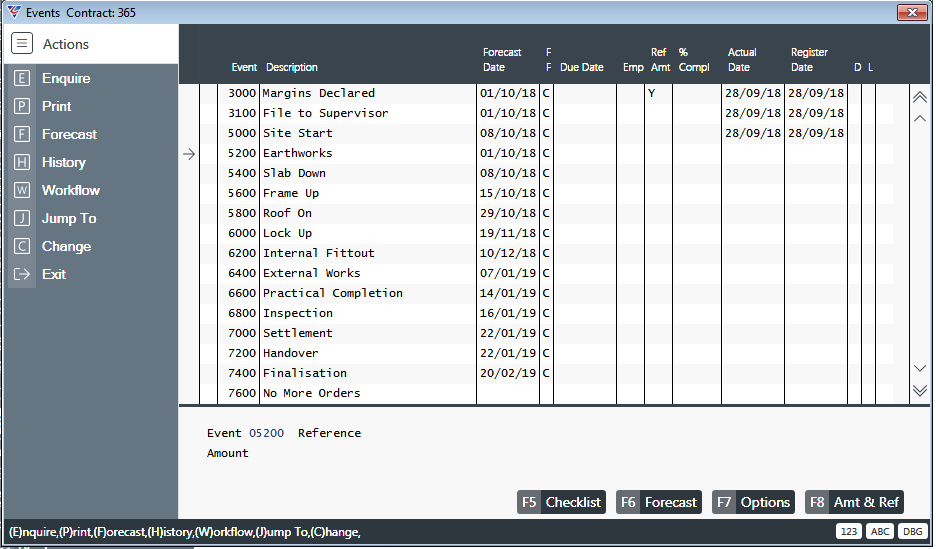Image resolution: width=936 pixels, height=549 pixels.
Task: Click the E key icon for Enquire
Action: click(21, 78)
